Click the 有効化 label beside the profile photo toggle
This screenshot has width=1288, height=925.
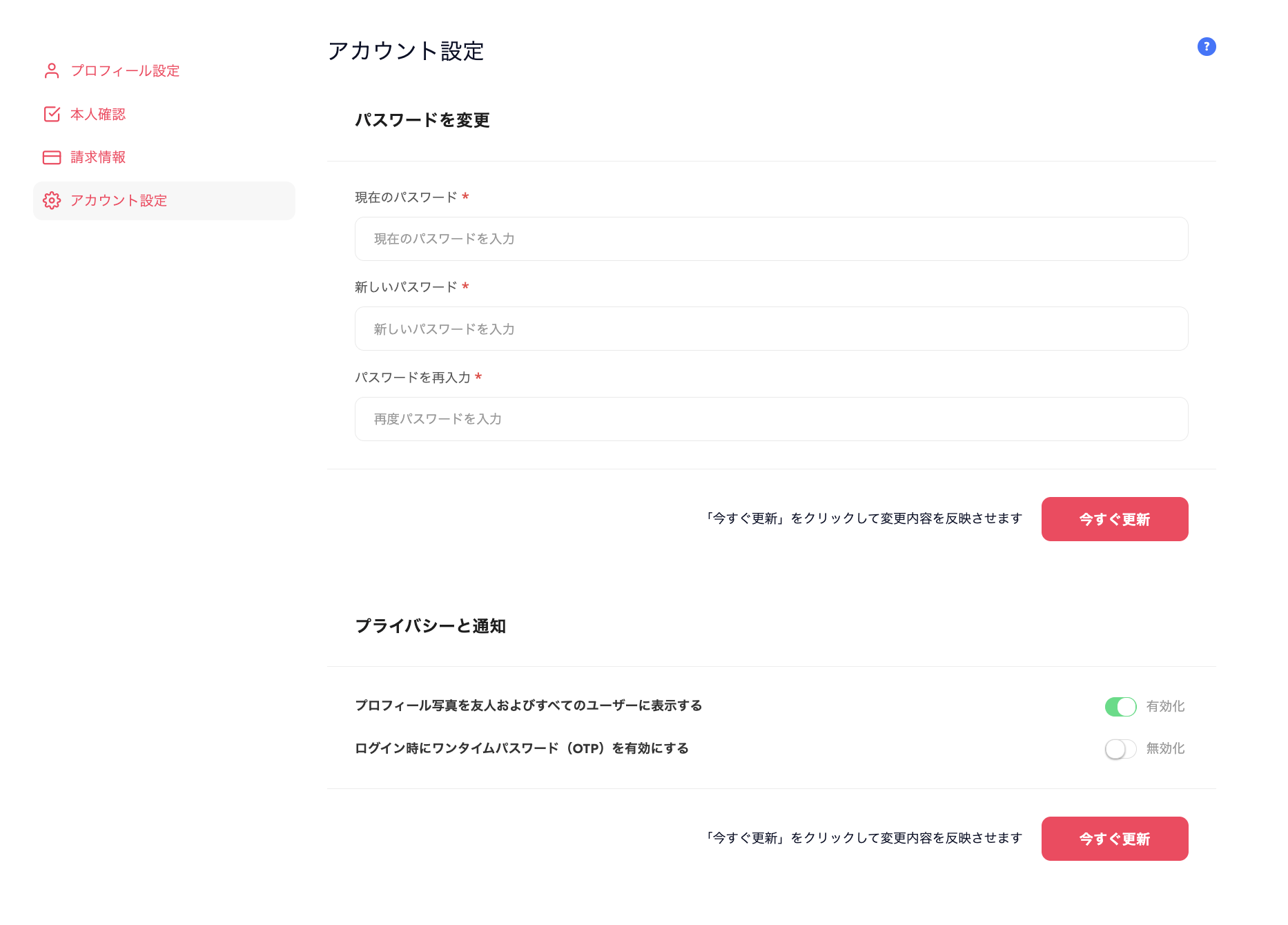[x=1165, y=706]
